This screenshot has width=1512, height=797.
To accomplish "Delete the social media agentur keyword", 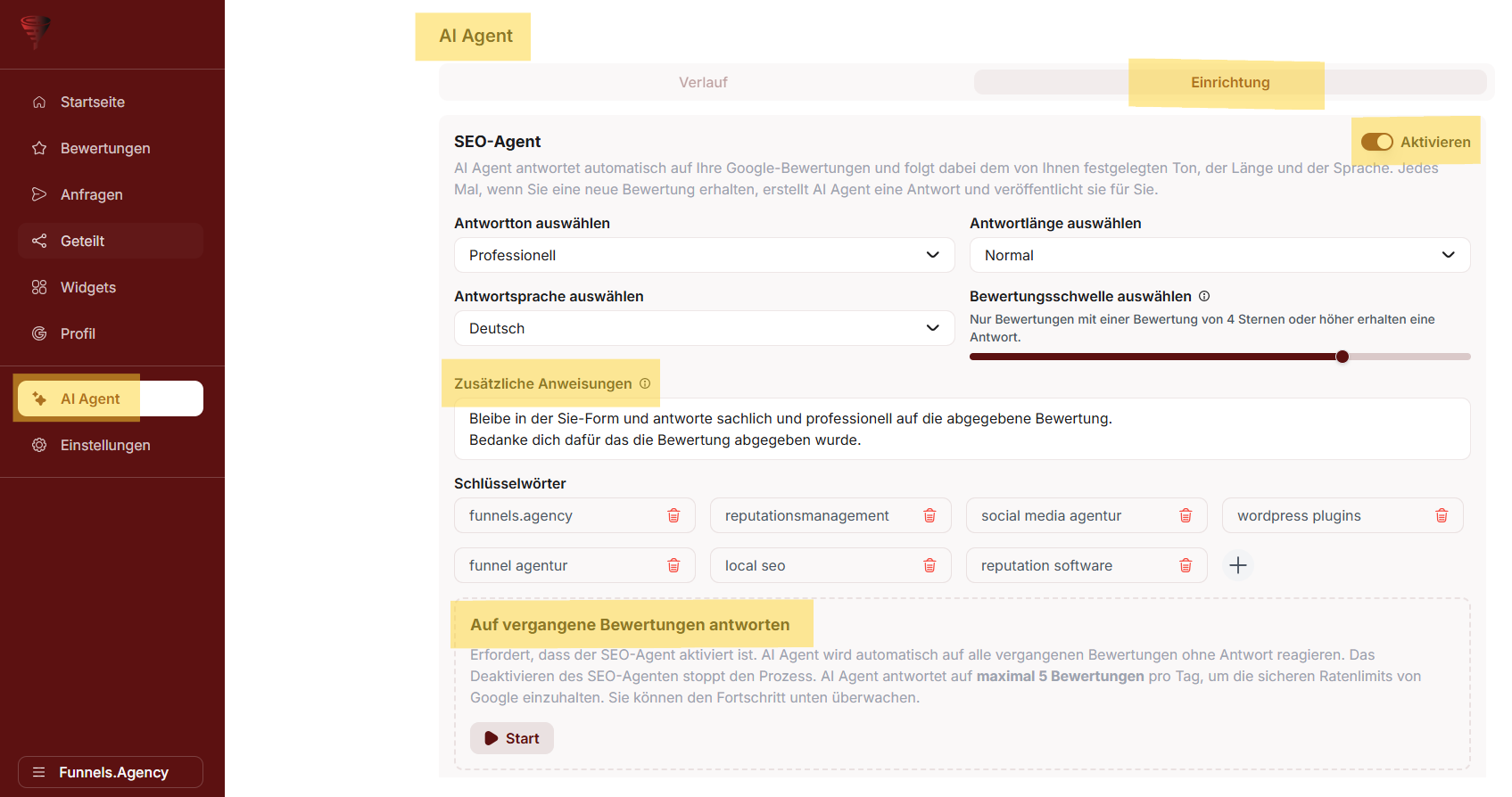I will click(1186, 515).
